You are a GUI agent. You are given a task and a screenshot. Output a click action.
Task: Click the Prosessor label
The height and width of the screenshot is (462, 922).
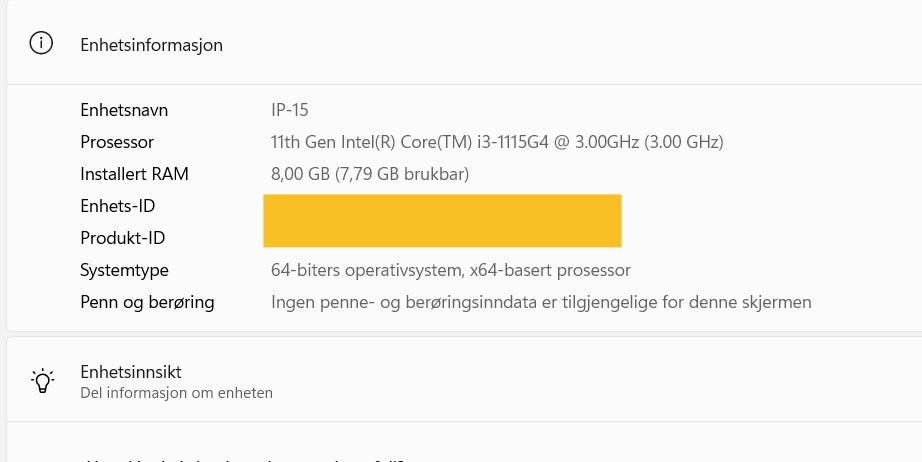click(117, 142)
